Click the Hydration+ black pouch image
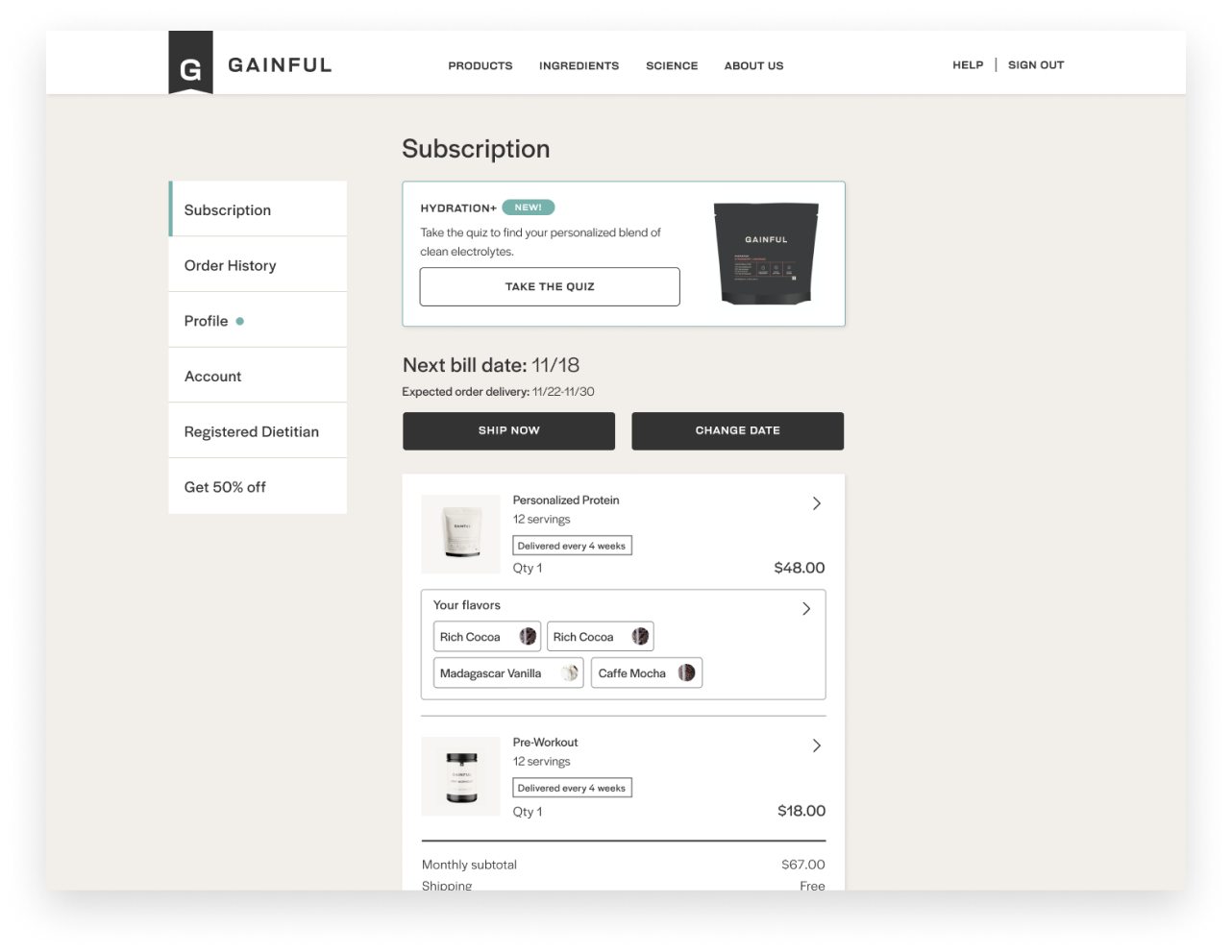The width and height of the screenshot is (1232, 952). [x=766, y=254]
